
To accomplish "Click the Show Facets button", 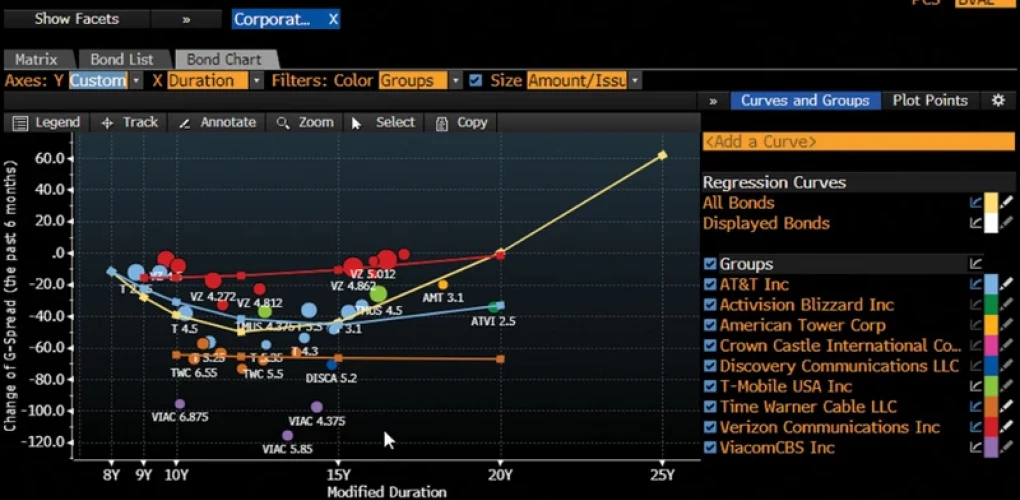I will (x=76, y=19).
